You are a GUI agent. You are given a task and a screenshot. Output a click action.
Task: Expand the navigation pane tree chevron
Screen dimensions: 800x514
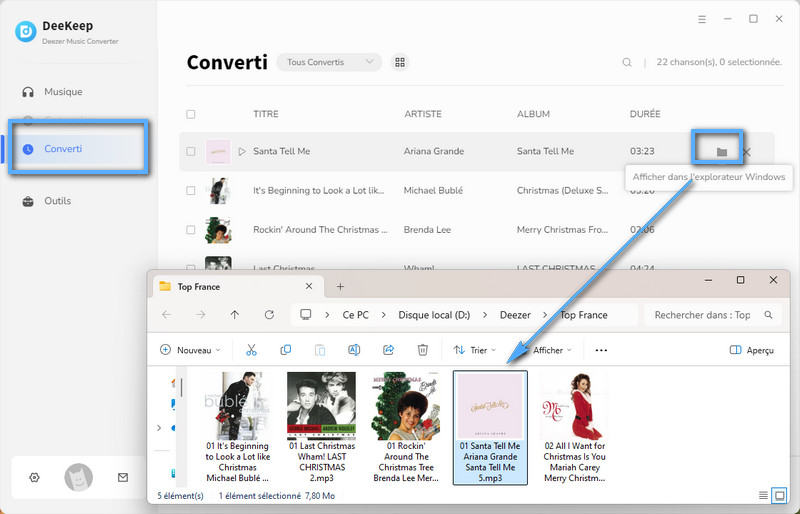click(x=159, y=428)
